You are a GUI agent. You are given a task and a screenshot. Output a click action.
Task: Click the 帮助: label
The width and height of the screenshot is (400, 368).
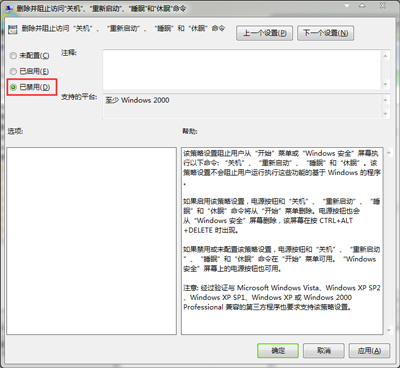pyautogui.click(x=190, y=131)
